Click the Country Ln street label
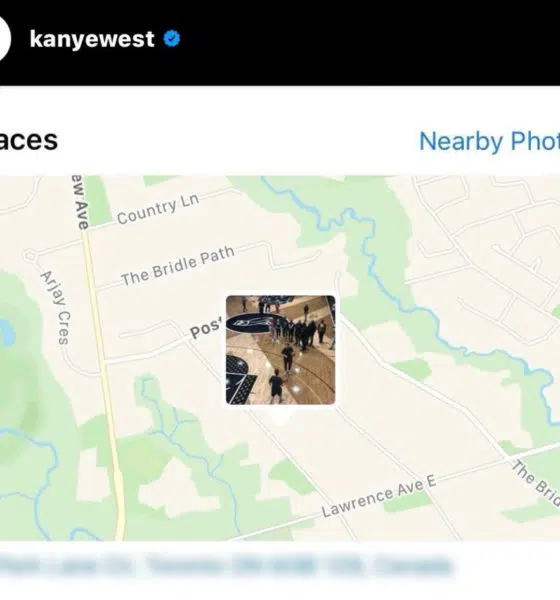Image resolution: width=560 pixels, height=600 pixels. pos(158,209)
